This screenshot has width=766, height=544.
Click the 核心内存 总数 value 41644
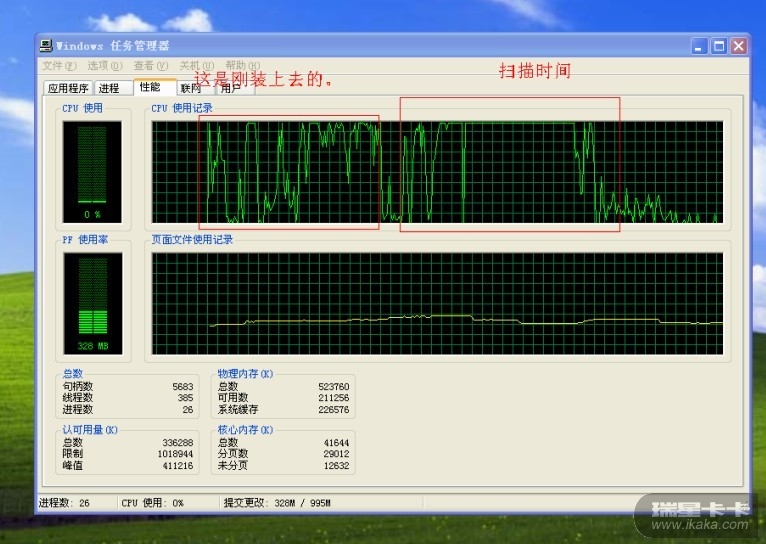(337, 442)
